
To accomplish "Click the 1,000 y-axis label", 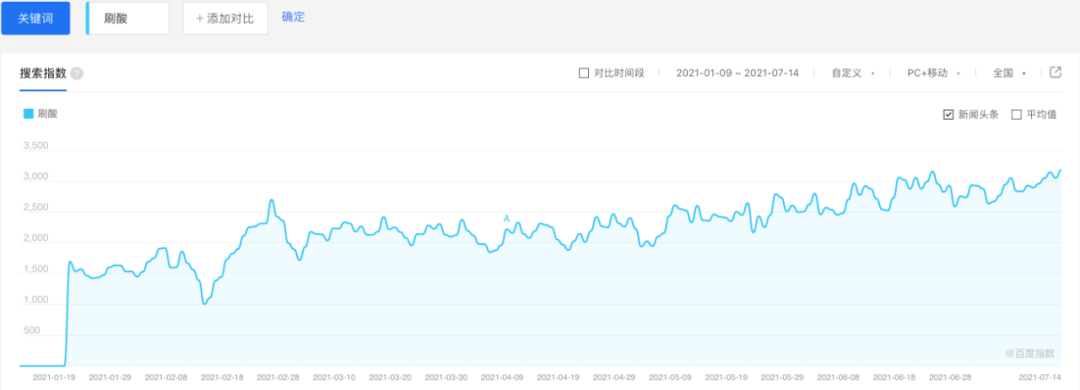I will pyautogui.click(x=35, y=300).
